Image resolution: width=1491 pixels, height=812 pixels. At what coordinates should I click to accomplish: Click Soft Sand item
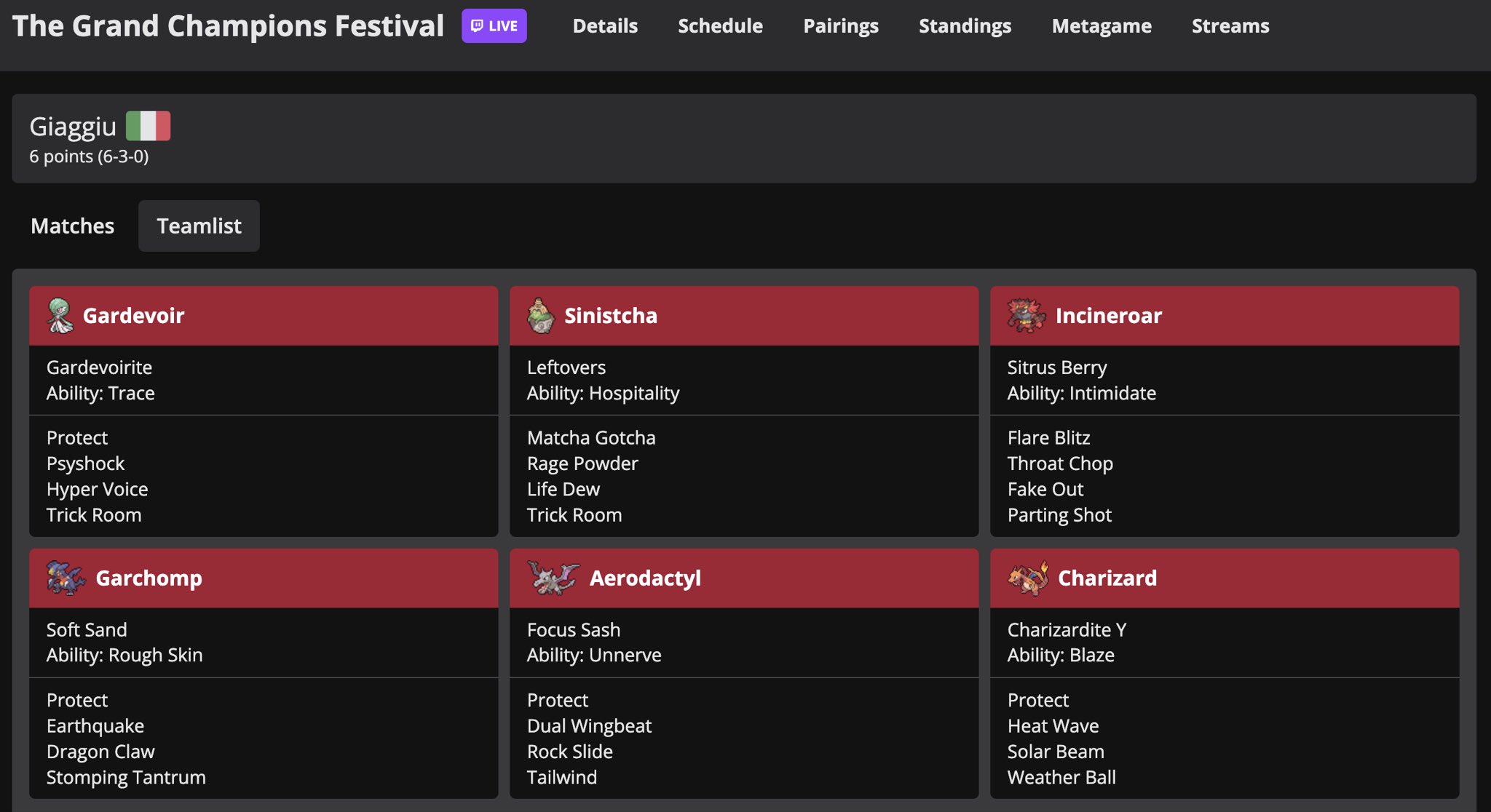point(87,629)
